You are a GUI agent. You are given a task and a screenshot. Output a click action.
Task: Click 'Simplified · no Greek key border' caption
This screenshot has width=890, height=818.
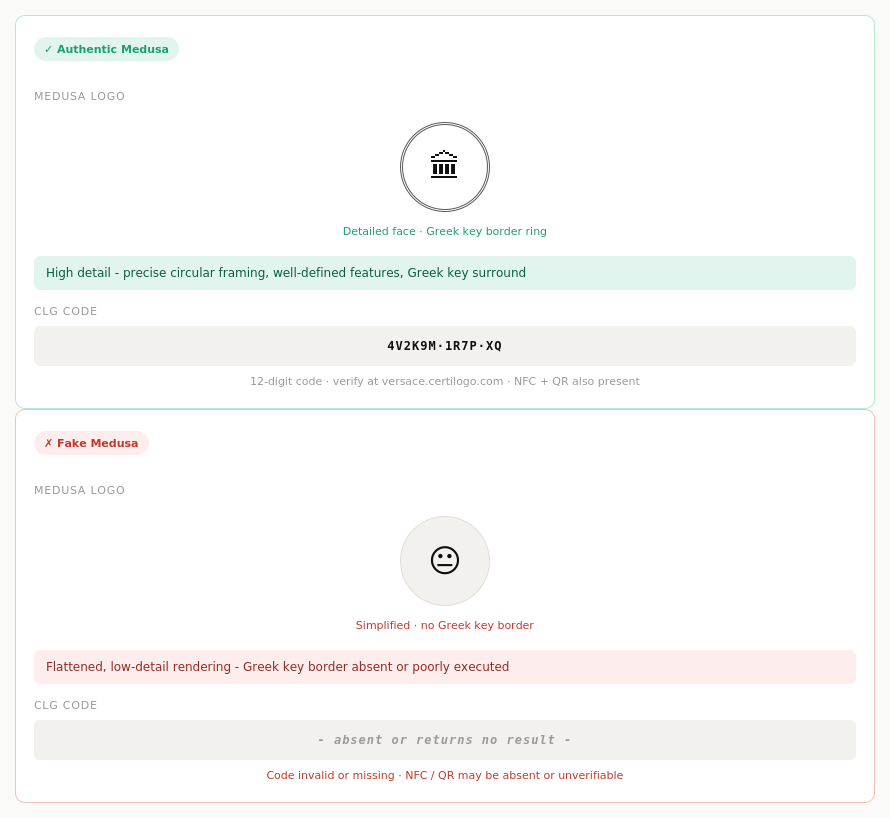coord(444,625)
